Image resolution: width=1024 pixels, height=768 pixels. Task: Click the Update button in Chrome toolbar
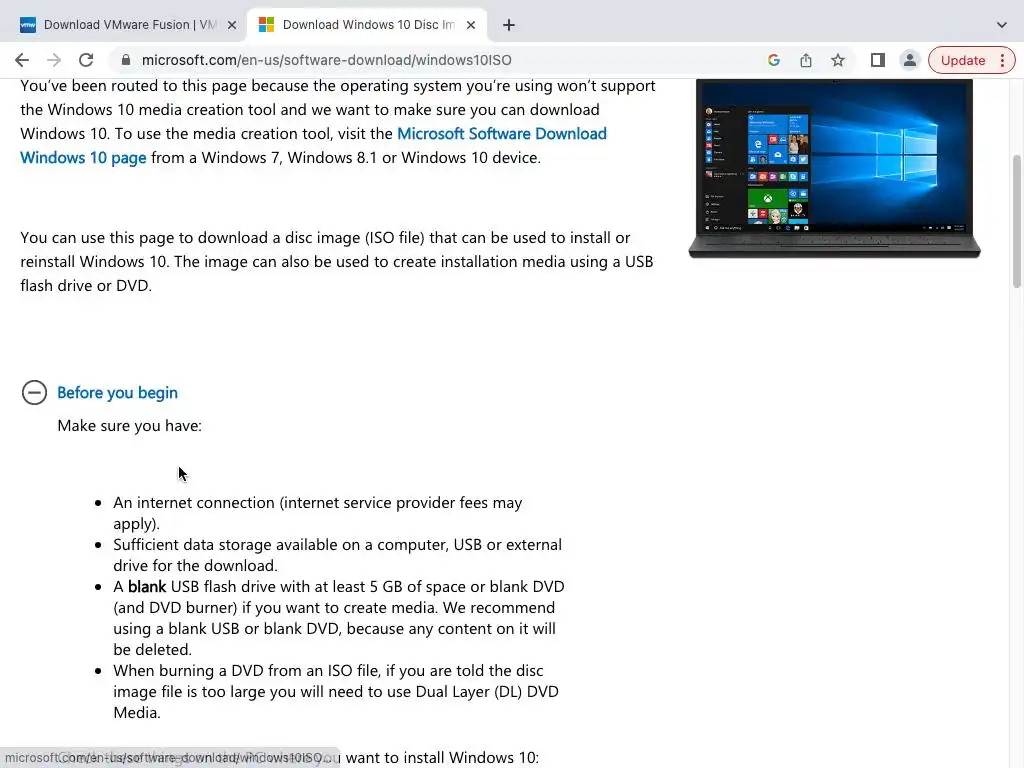(963, 60)
